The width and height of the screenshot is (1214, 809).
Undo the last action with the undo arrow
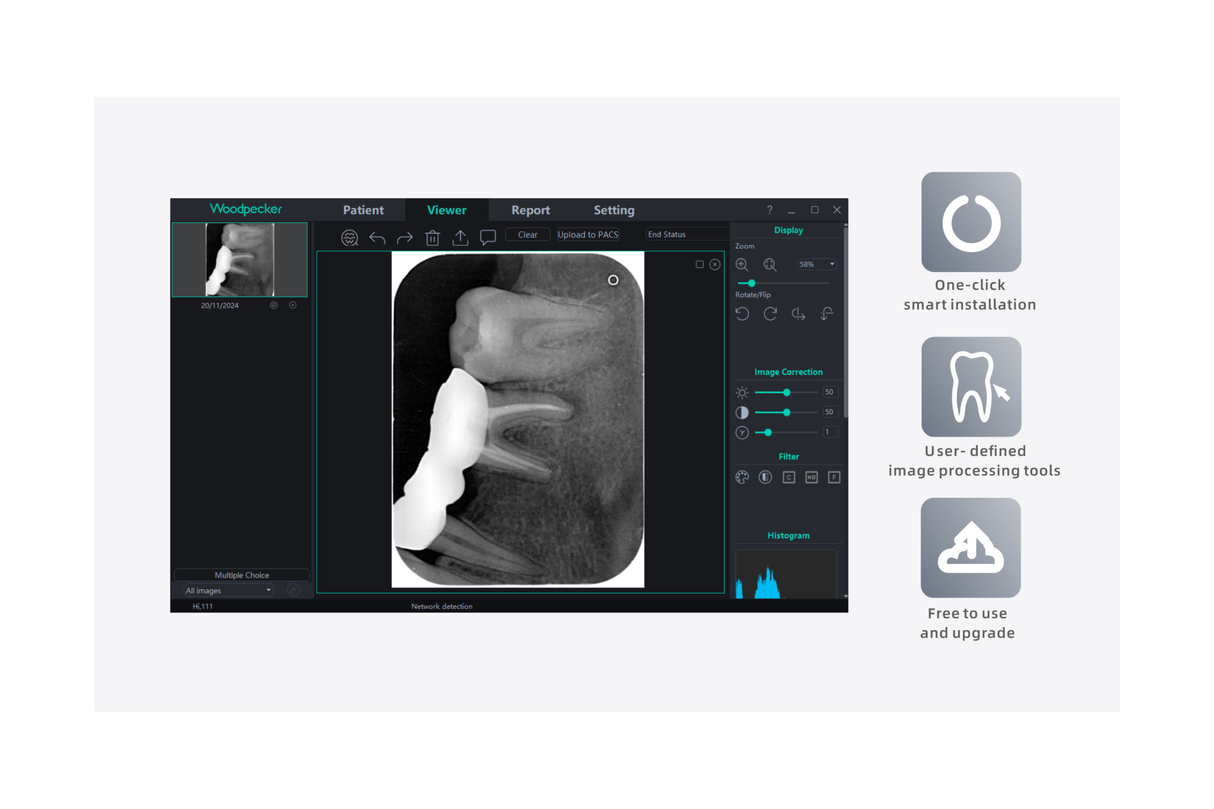[377, 238]
